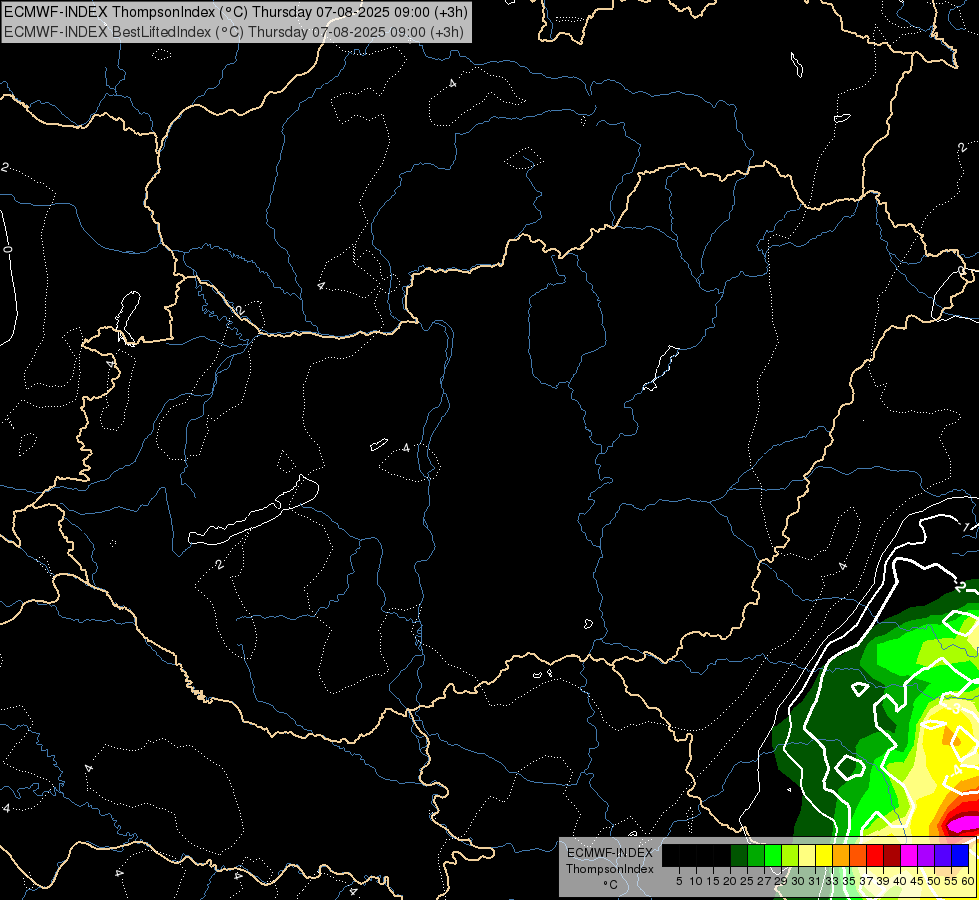Viewport: 979px width, 900px height.
Task: Select the purple 45–50 legend swatch
Action: coord(926,856)
